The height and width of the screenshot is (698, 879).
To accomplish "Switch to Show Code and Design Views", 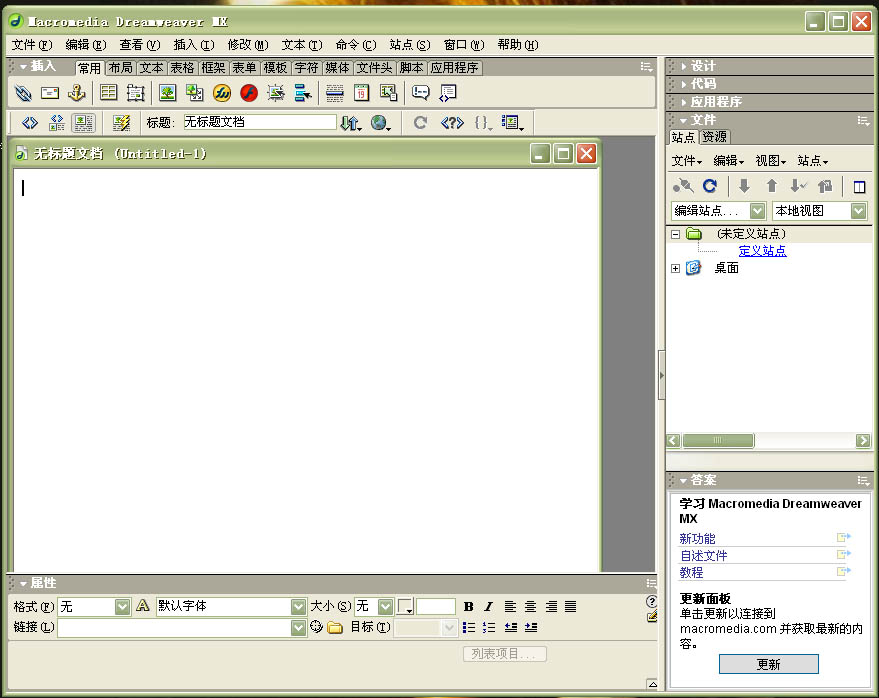I will 56,122.
